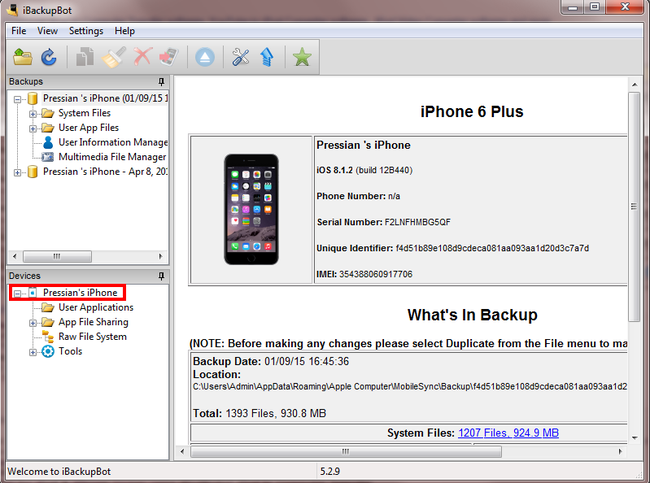Click the blue refresh toolbar icon

(x=48, y=57)
